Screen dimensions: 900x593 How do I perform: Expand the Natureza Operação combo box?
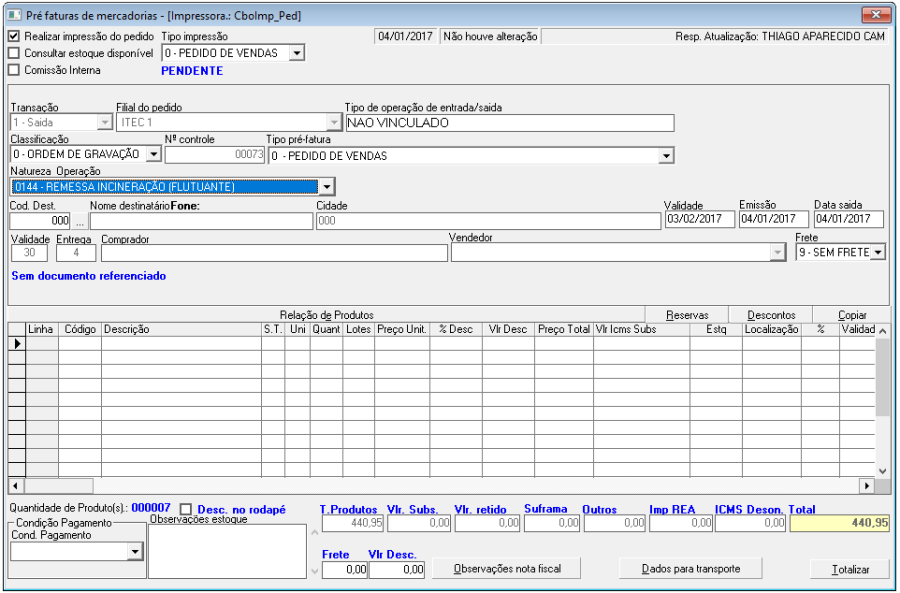[x=326, y=187]
